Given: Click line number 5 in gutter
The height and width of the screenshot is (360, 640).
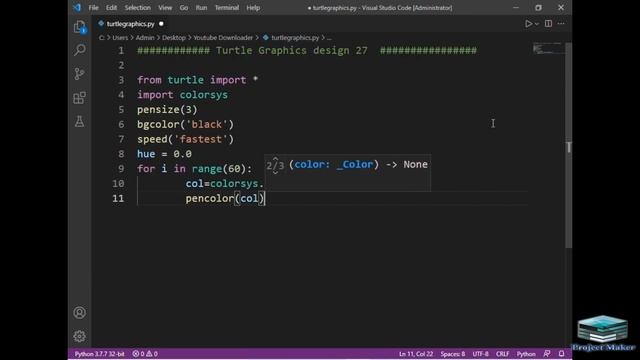Looking at the screenshot, I should [121, 109].
